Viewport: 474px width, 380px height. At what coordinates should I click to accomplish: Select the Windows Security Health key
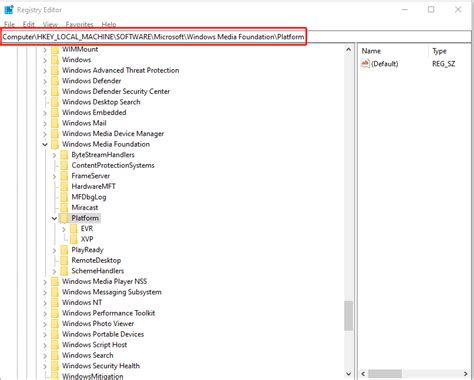101,366
